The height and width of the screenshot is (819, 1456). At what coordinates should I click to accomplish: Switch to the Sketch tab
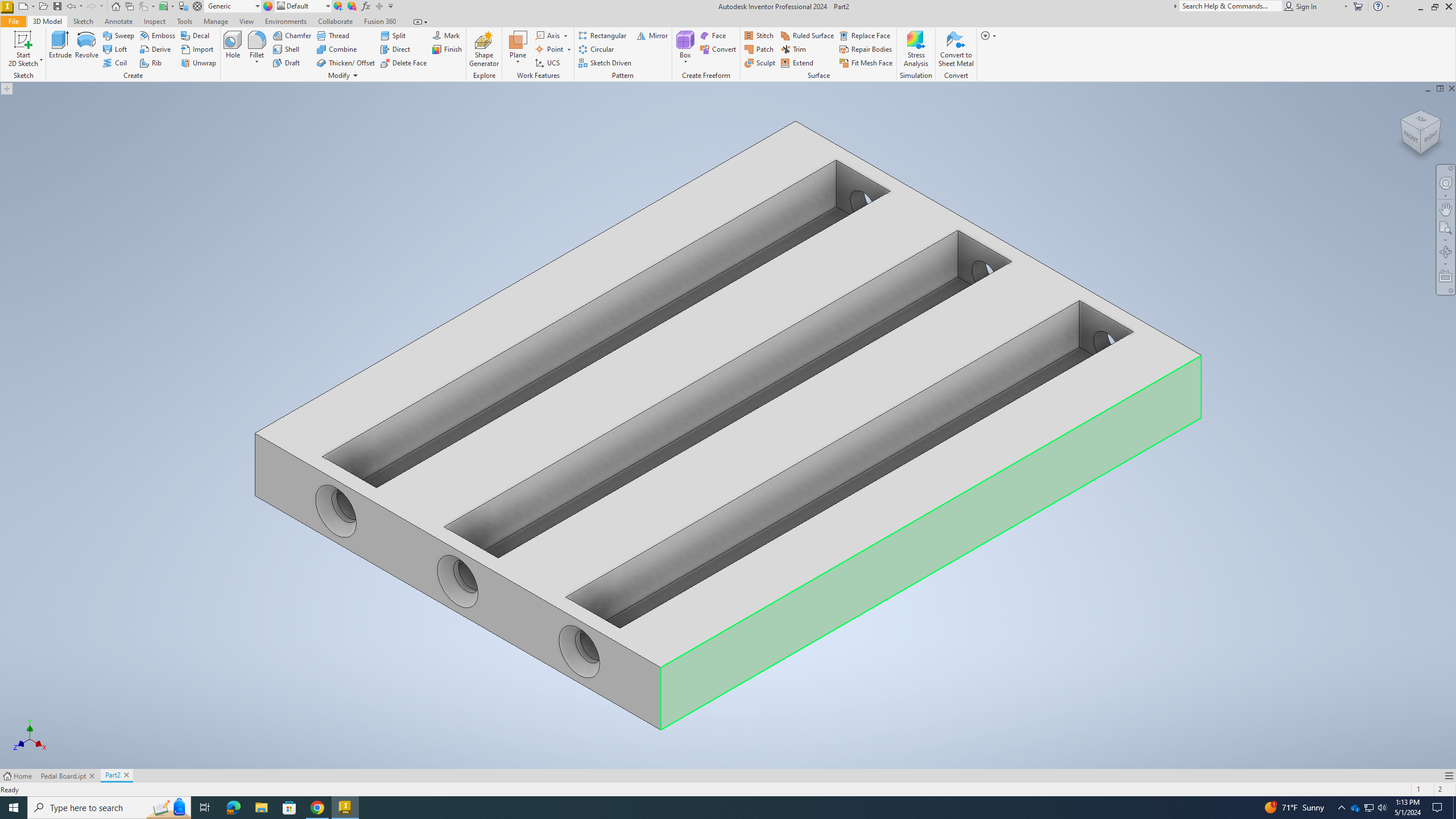(83, 21)
